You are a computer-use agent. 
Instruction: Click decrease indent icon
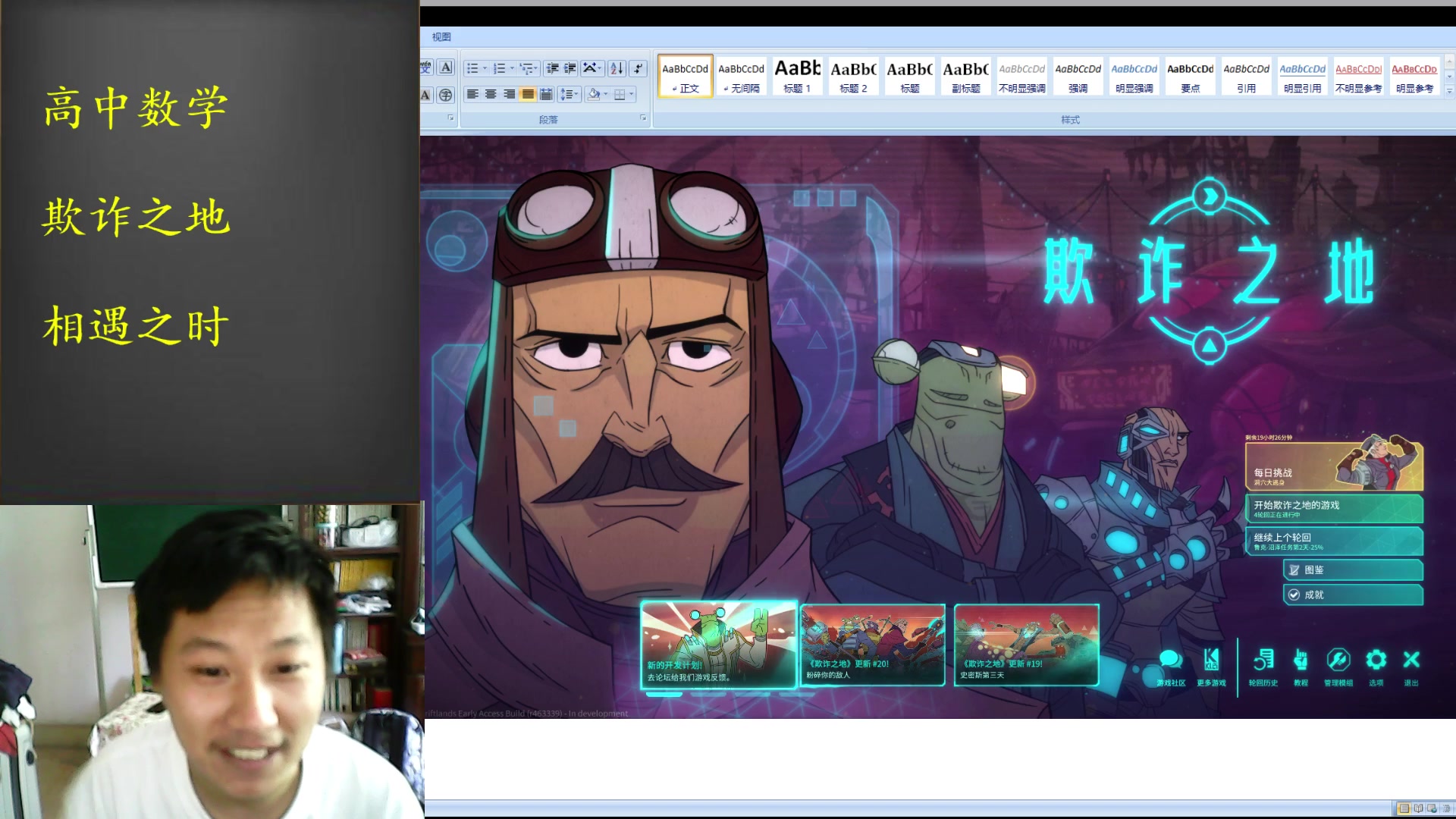coord(552,68)
